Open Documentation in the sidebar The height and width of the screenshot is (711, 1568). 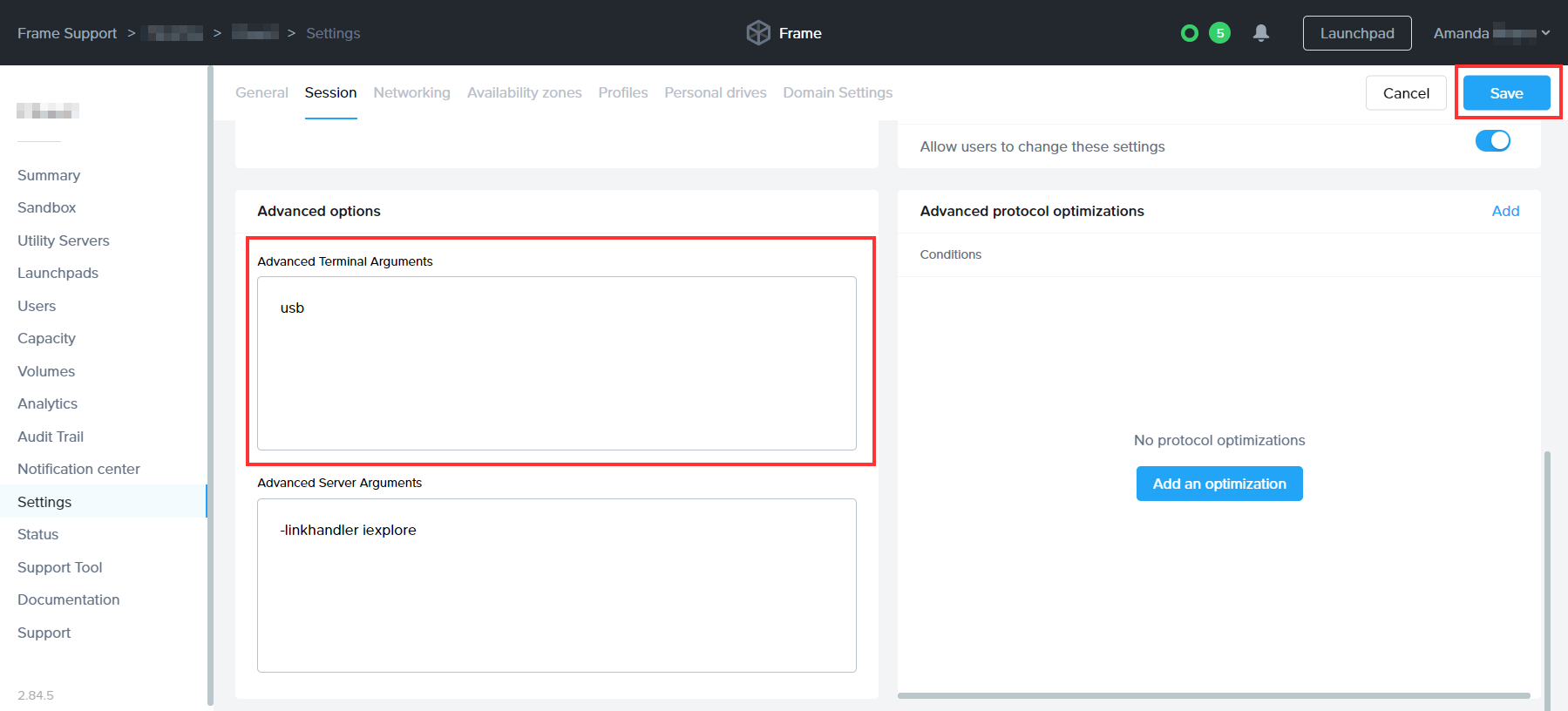pyautogui.click(x=68, y=599)
